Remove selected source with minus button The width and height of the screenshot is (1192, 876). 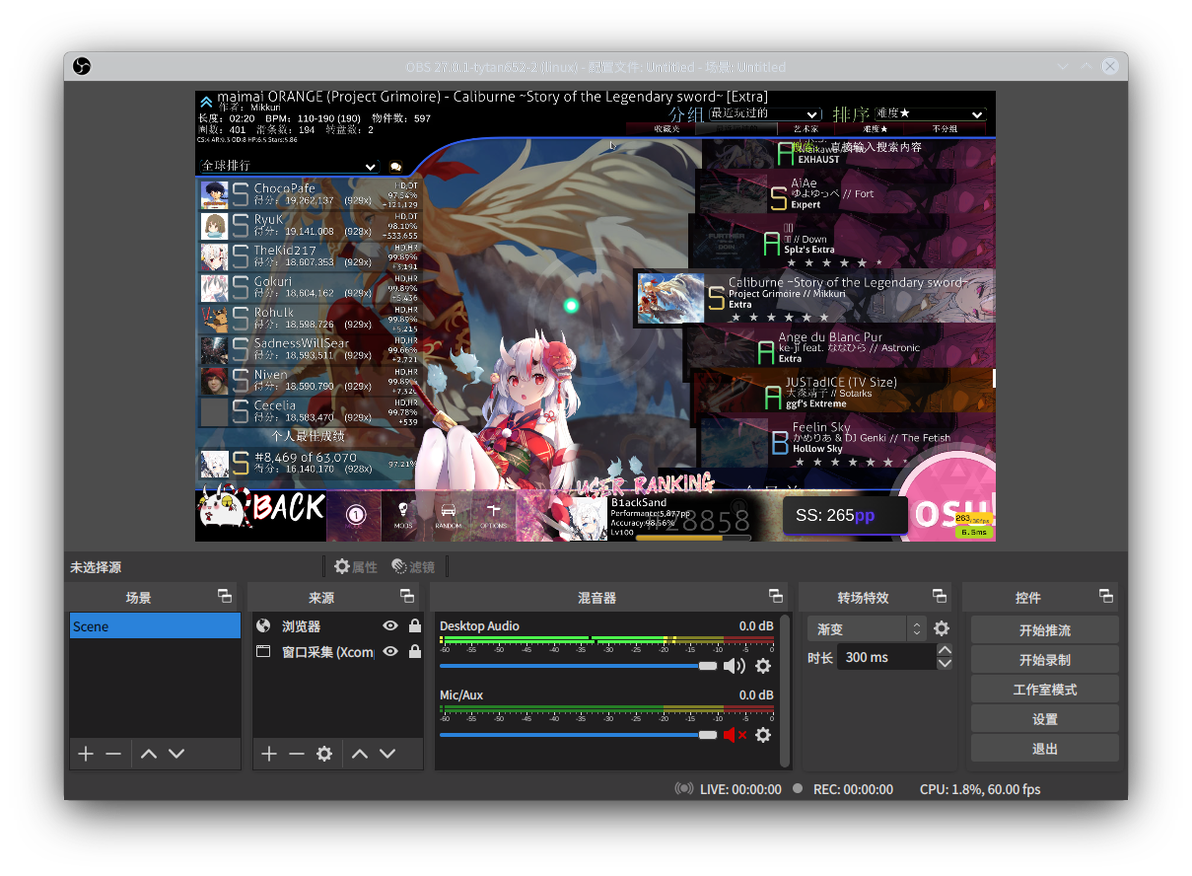[x=296, y=754]
